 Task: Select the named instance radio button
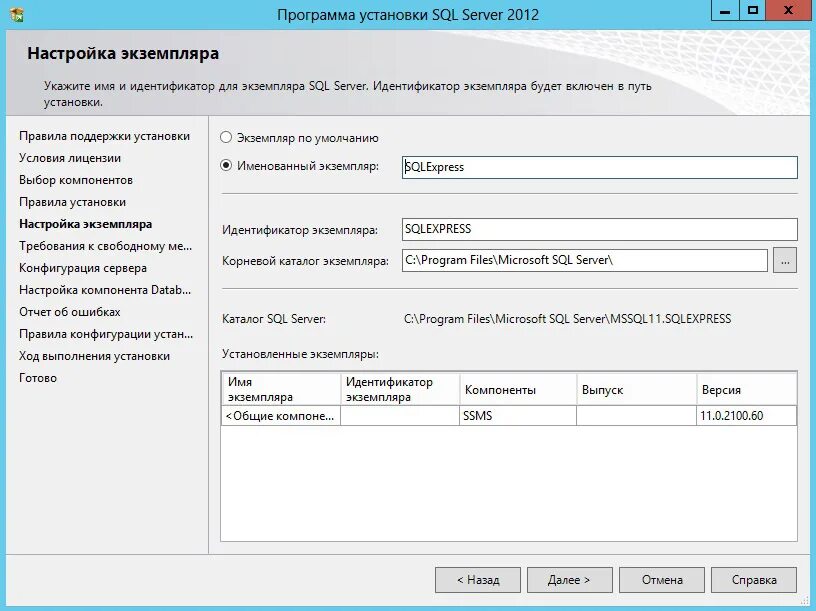pos(226,166)
